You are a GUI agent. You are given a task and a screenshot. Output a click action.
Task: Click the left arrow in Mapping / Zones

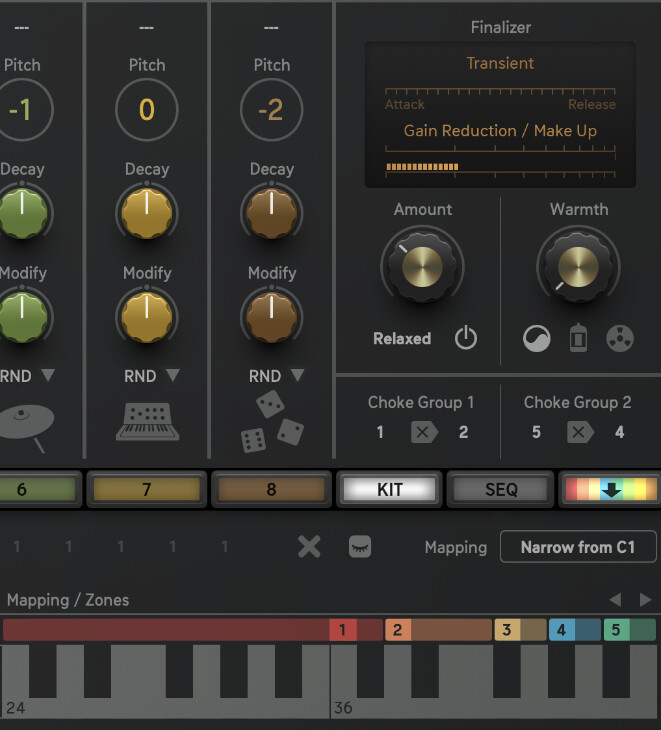pyautogui.click(x=615, y=600)
